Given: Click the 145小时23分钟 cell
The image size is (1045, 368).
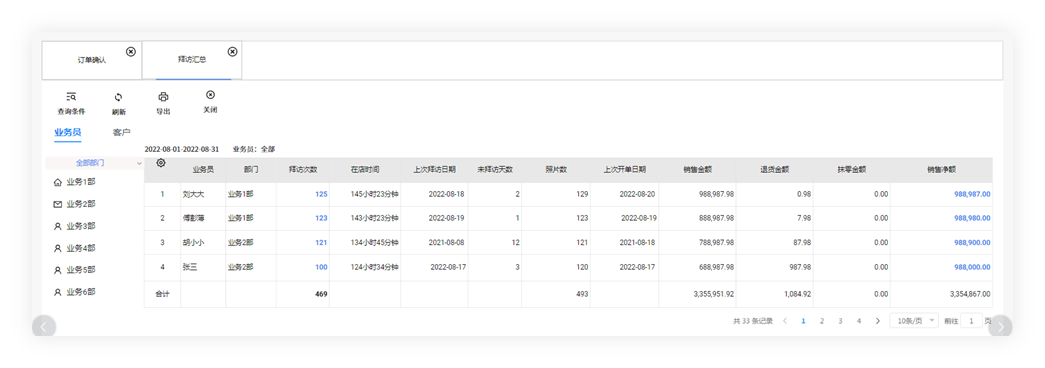Looking at the screenshot, I should (365, 194).
